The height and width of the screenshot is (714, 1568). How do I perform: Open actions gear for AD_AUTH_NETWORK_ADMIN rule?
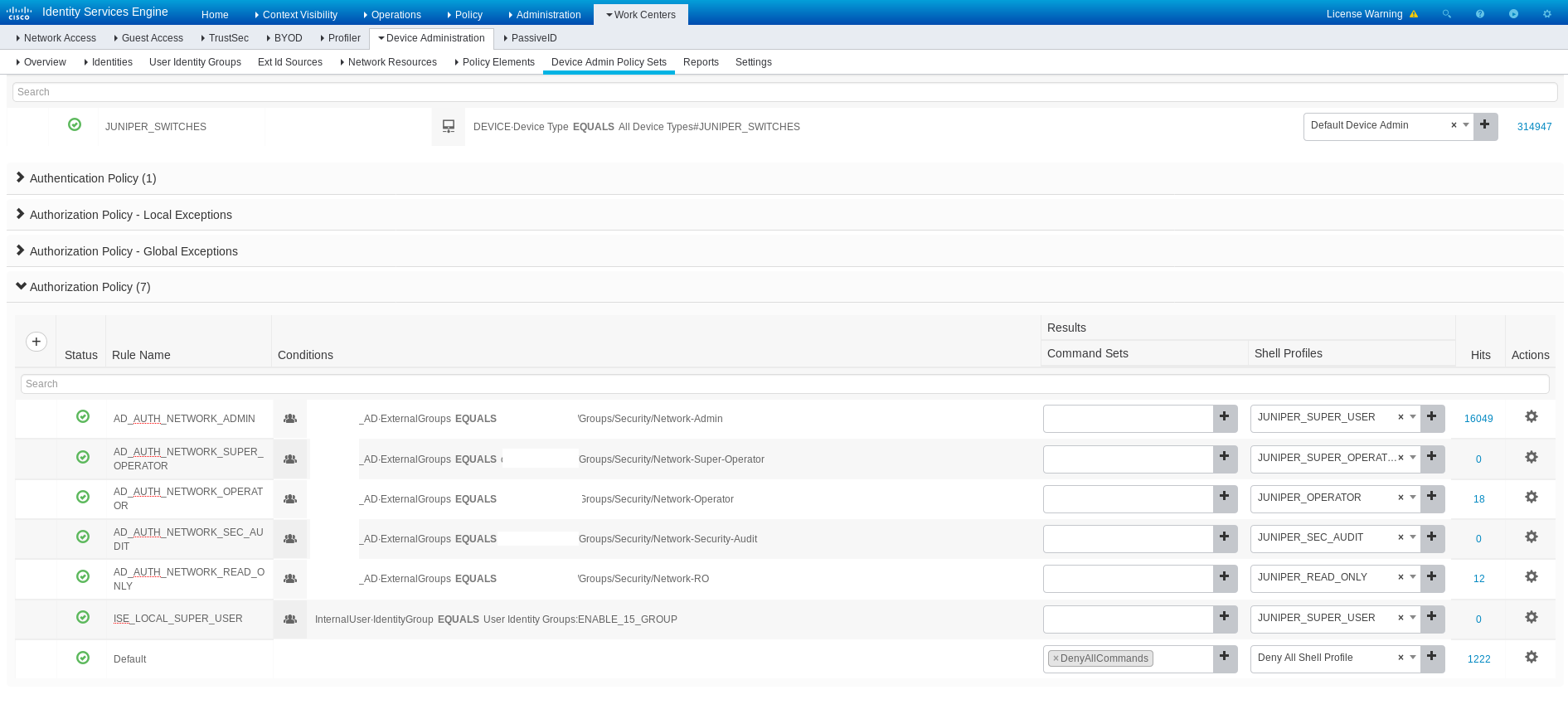1532,416
